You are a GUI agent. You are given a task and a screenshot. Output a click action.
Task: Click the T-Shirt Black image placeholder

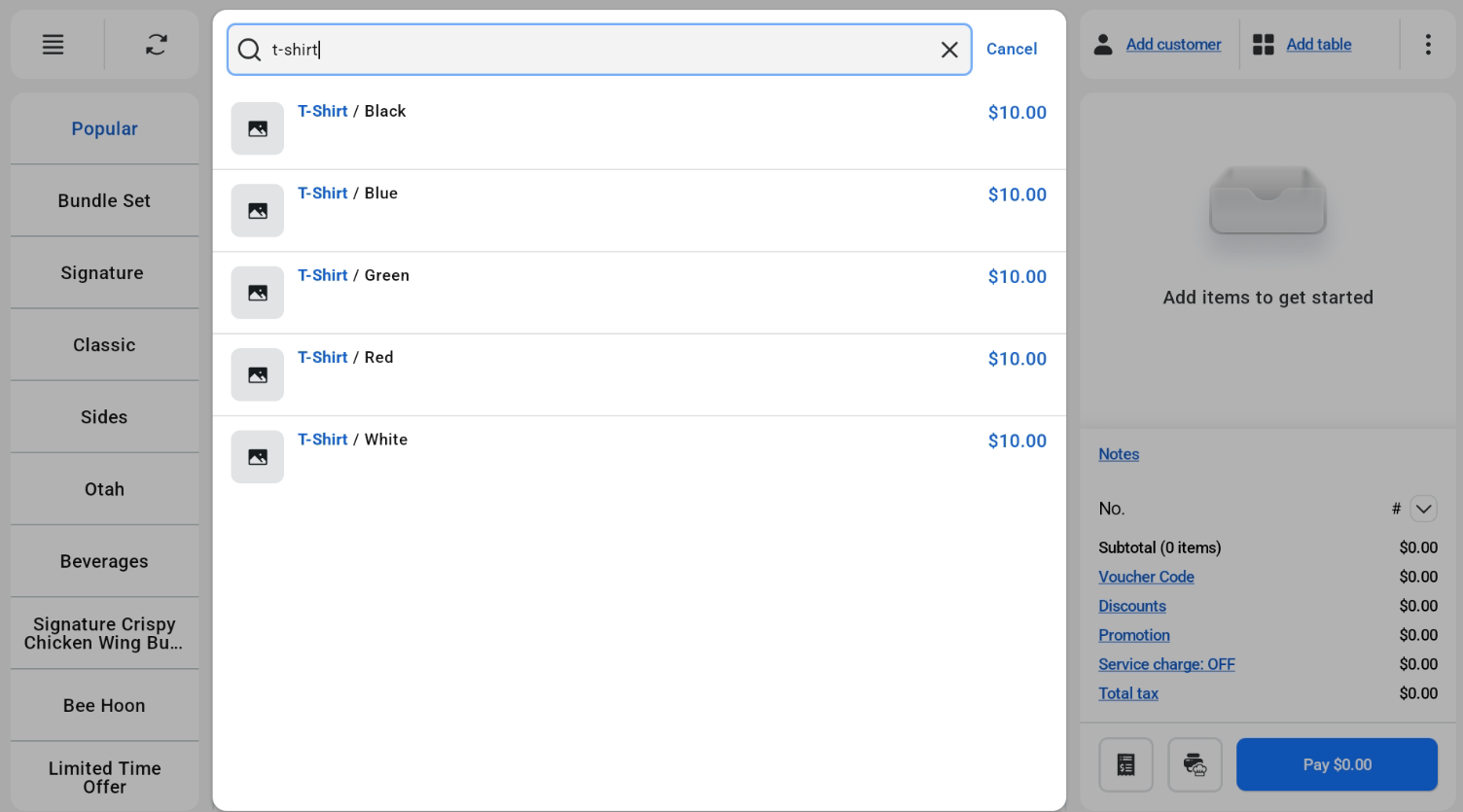click(x=258, y=128)
